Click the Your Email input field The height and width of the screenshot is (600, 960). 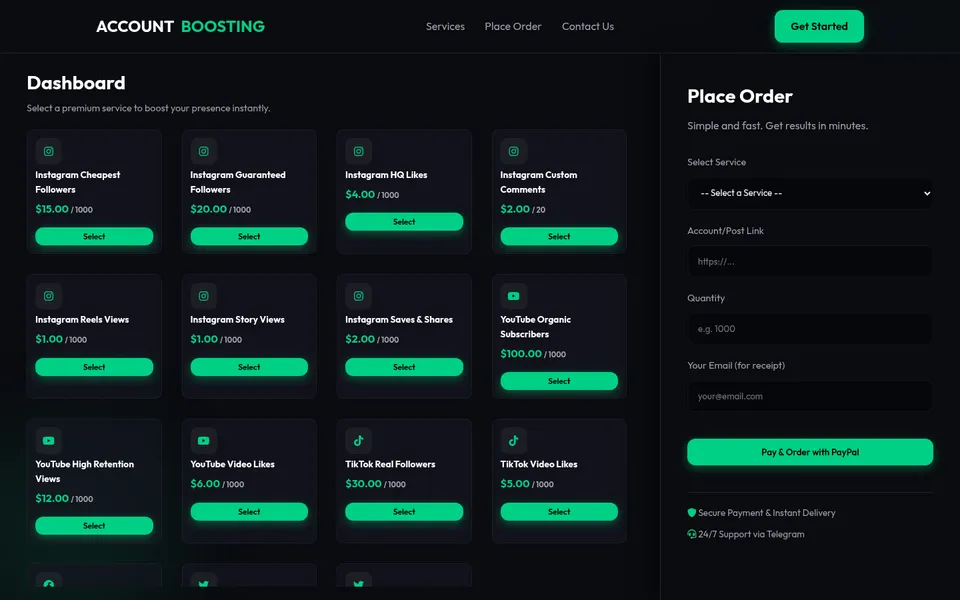click(x=810, y=396)
